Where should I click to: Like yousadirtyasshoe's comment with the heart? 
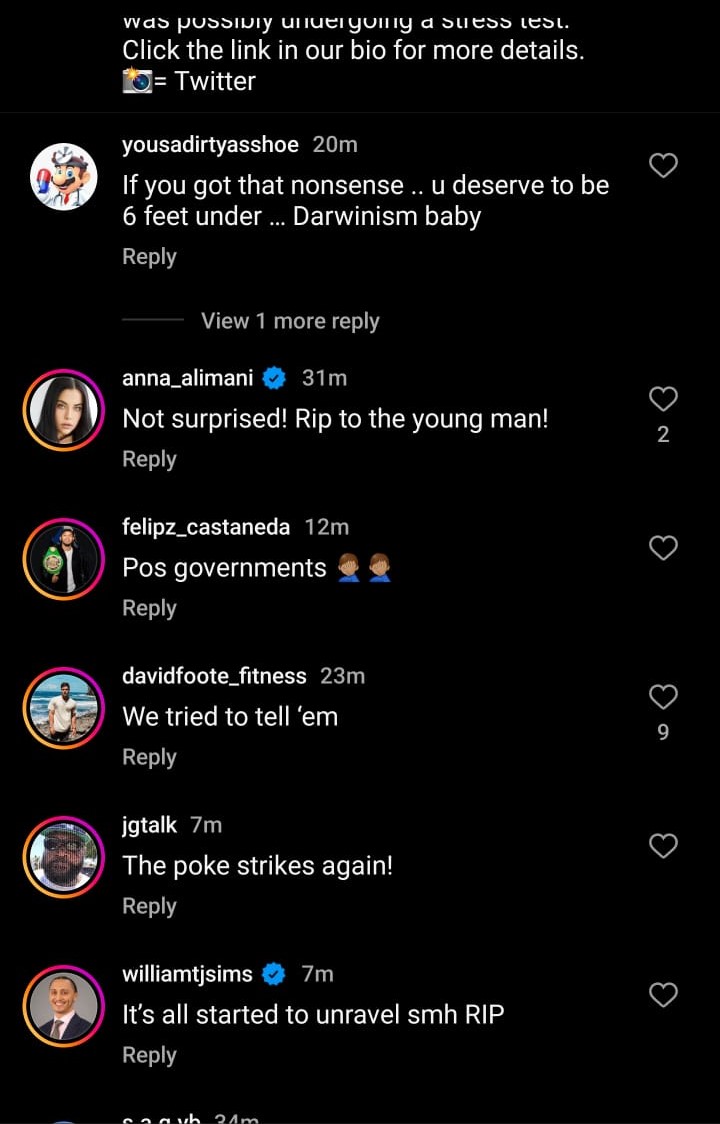pos(664,166)
